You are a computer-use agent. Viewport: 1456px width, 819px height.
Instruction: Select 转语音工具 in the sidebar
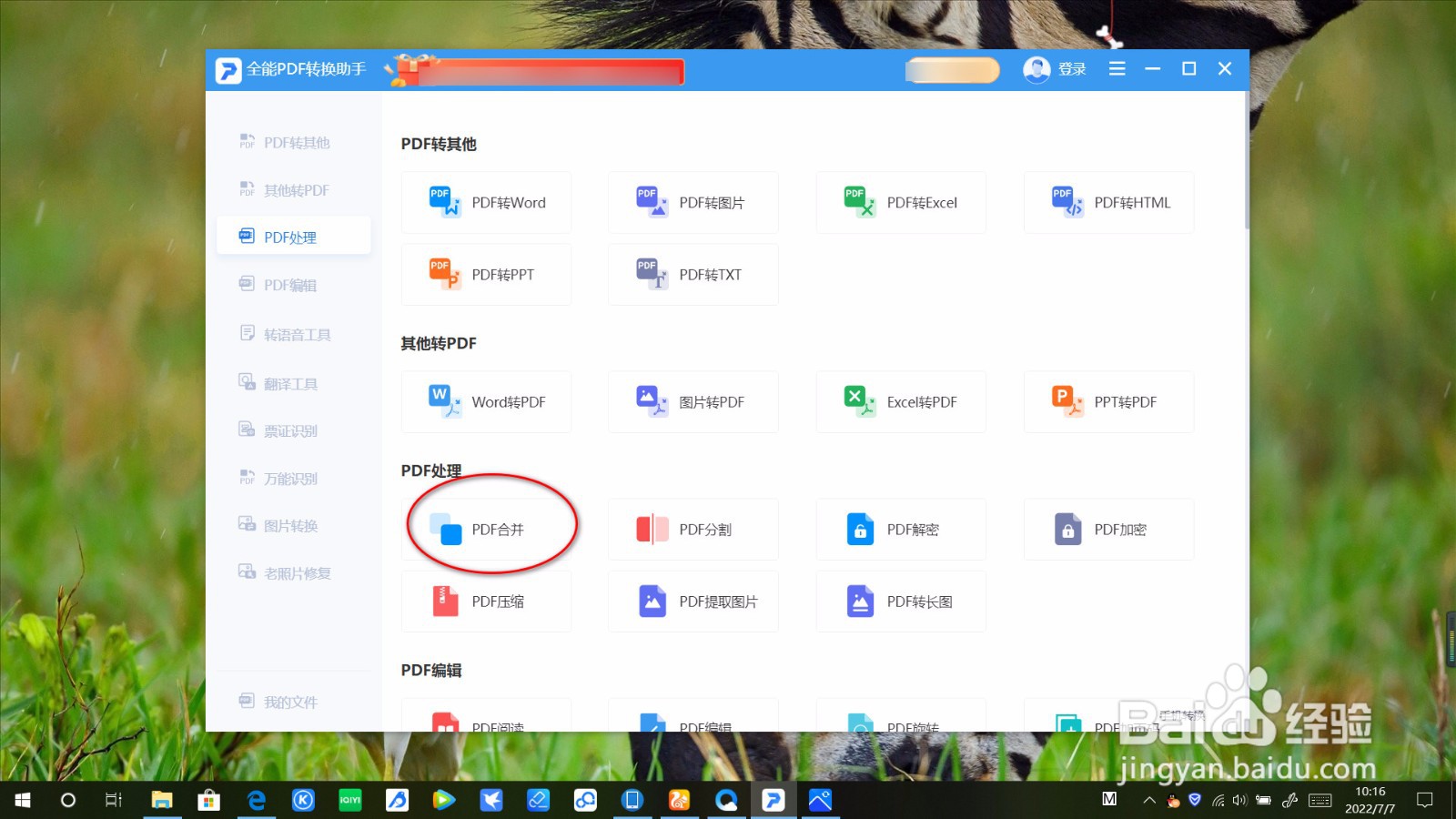[293, 334]
